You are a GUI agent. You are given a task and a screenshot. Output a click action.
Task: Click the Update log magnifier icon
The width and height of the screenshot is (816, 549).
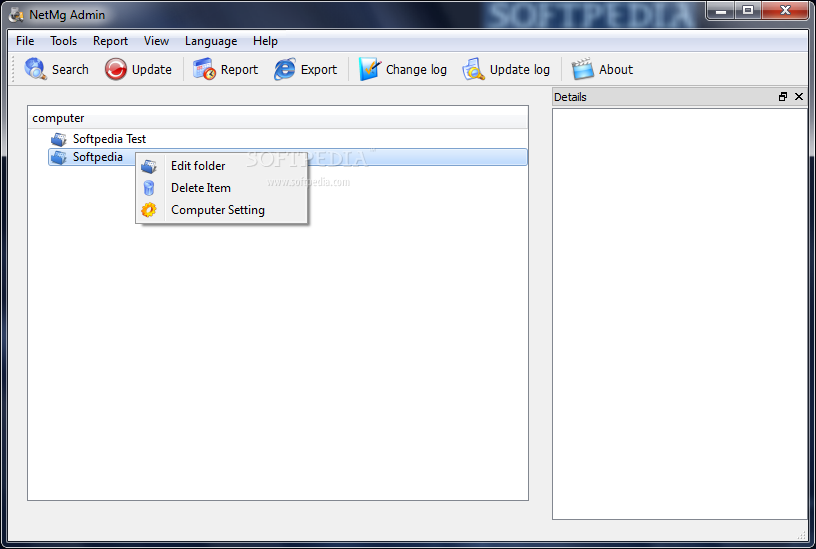(474, 69)
